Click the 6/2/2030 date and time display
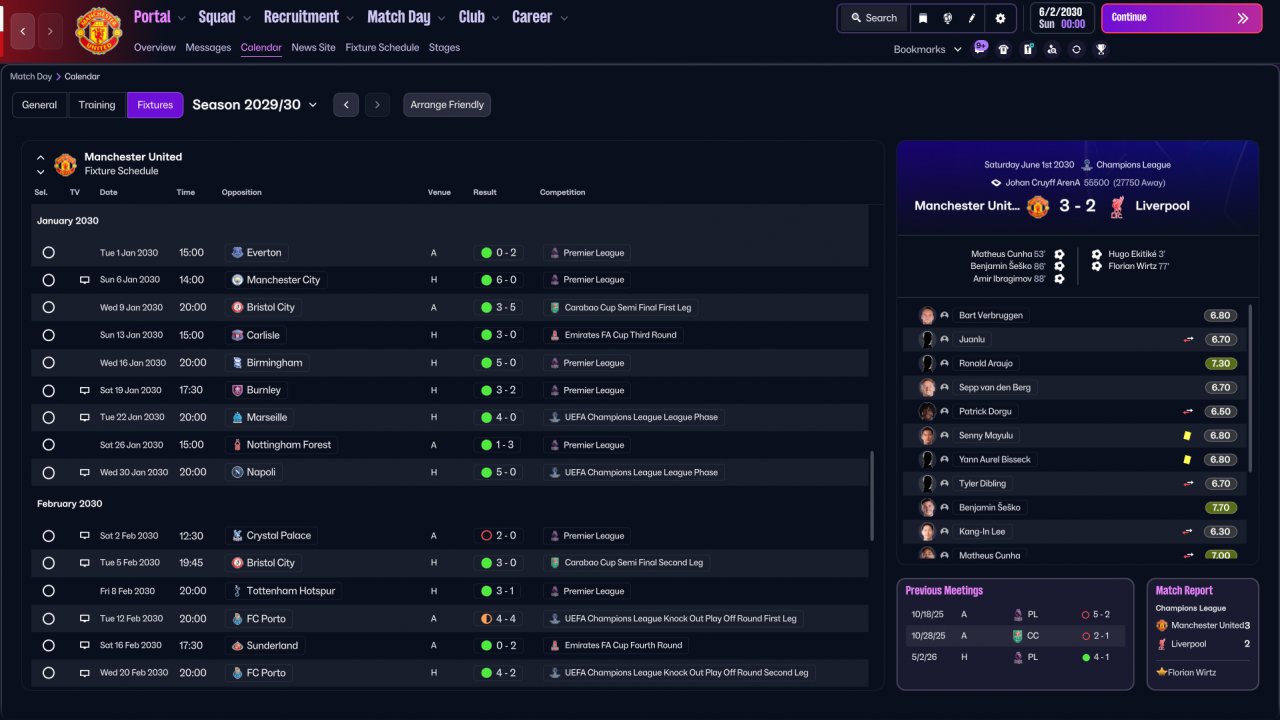 (x=1061, y=18)
